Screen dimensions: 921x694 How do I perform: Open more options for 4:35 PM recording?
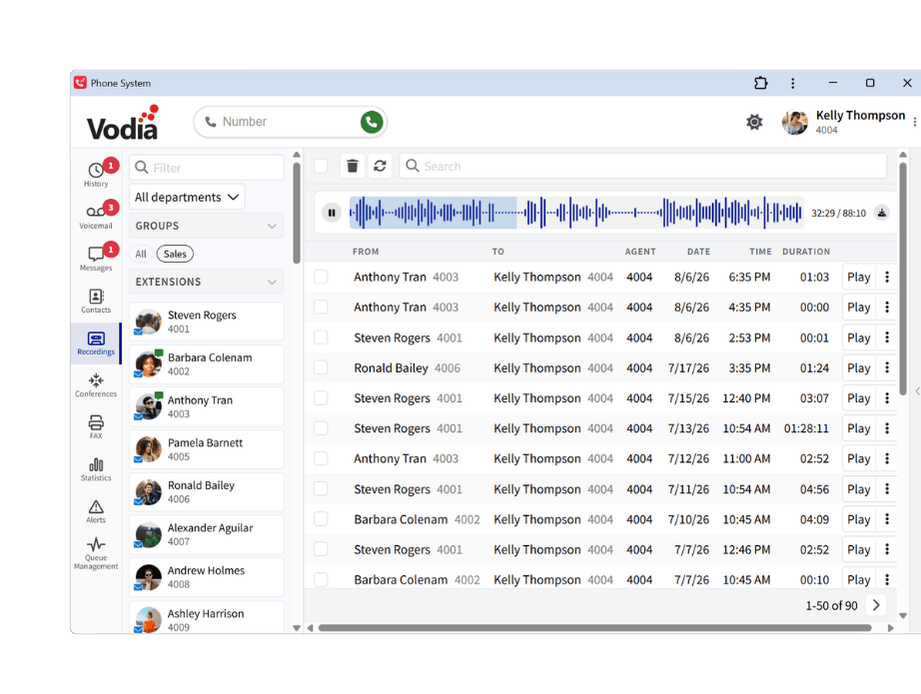[887, 307]
